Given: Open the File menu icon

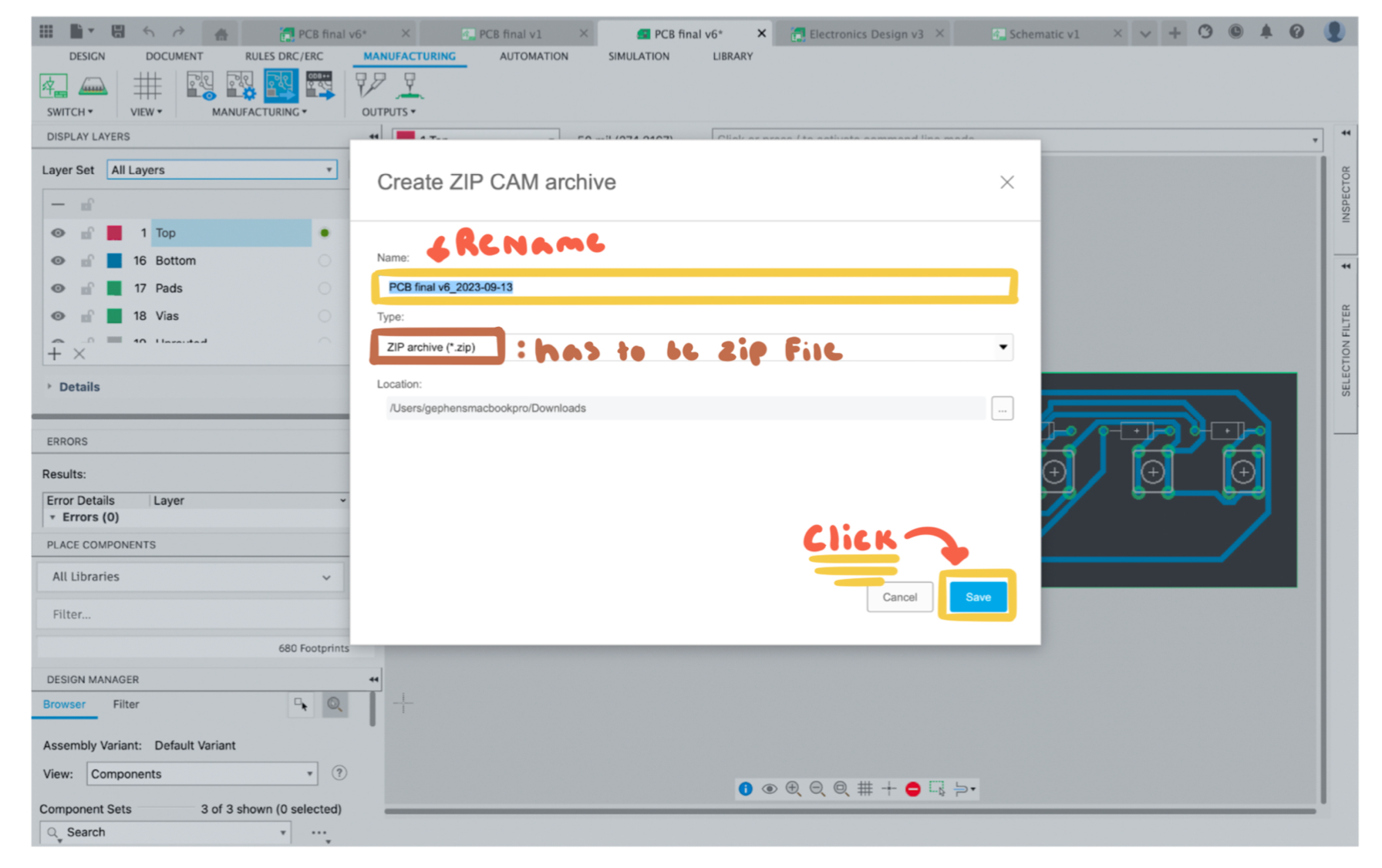Looking at the screenshot, I should [80, 32].
